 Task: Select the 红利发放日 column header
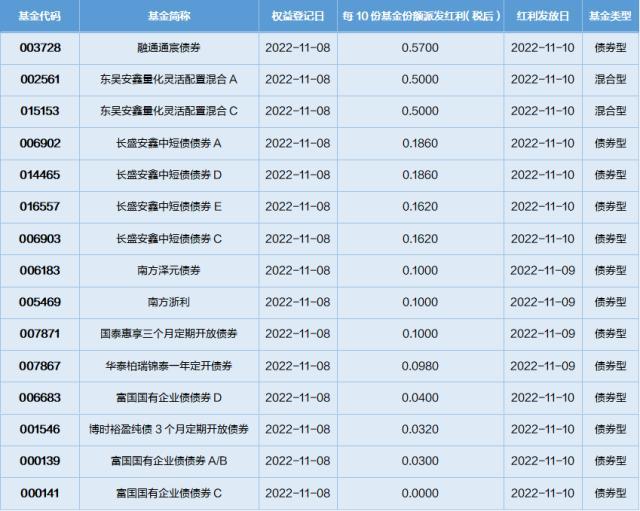coord(543,16)
